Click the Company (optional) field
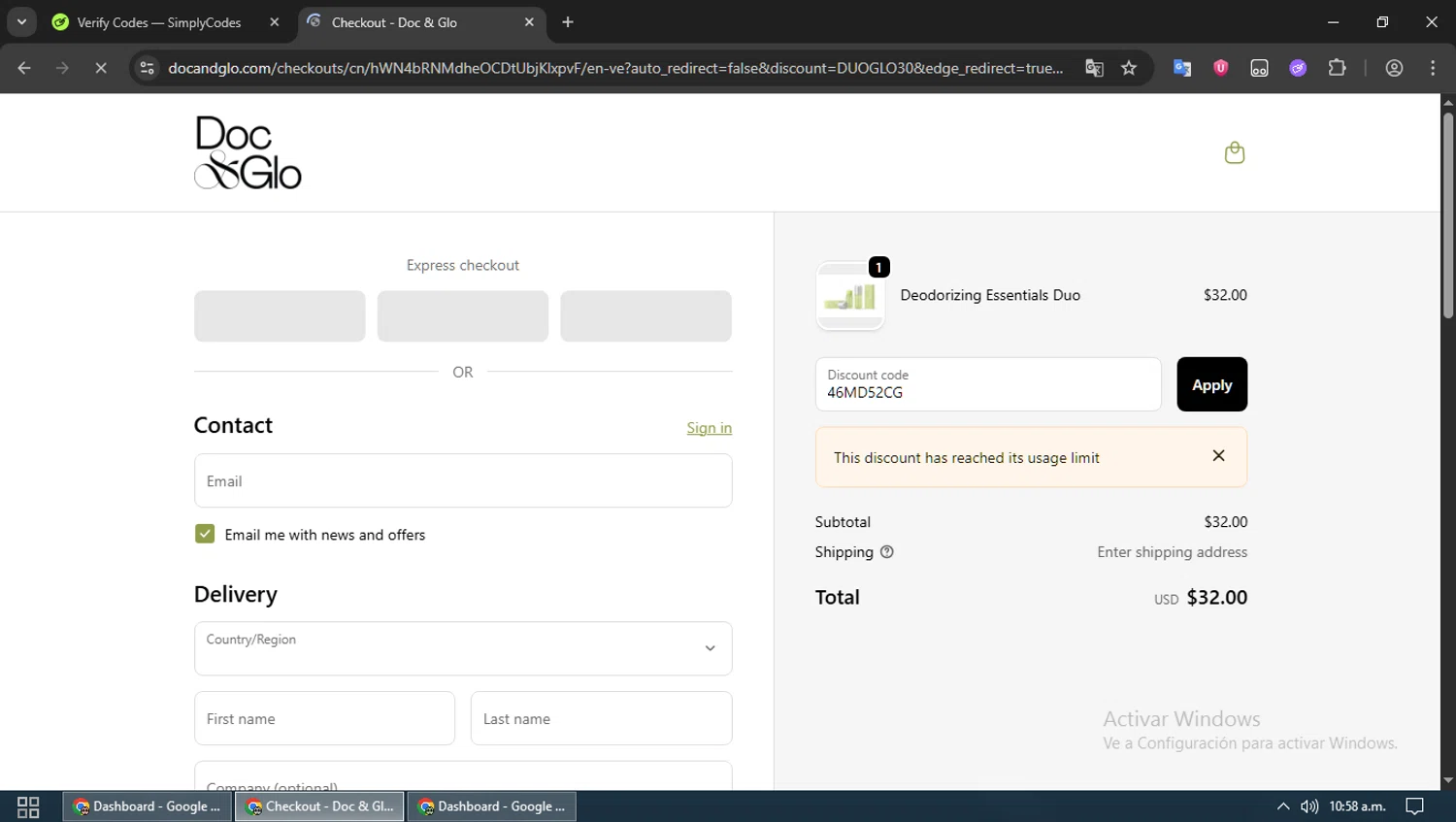Viewport: 1456px width, 822px height. point(463,775)
